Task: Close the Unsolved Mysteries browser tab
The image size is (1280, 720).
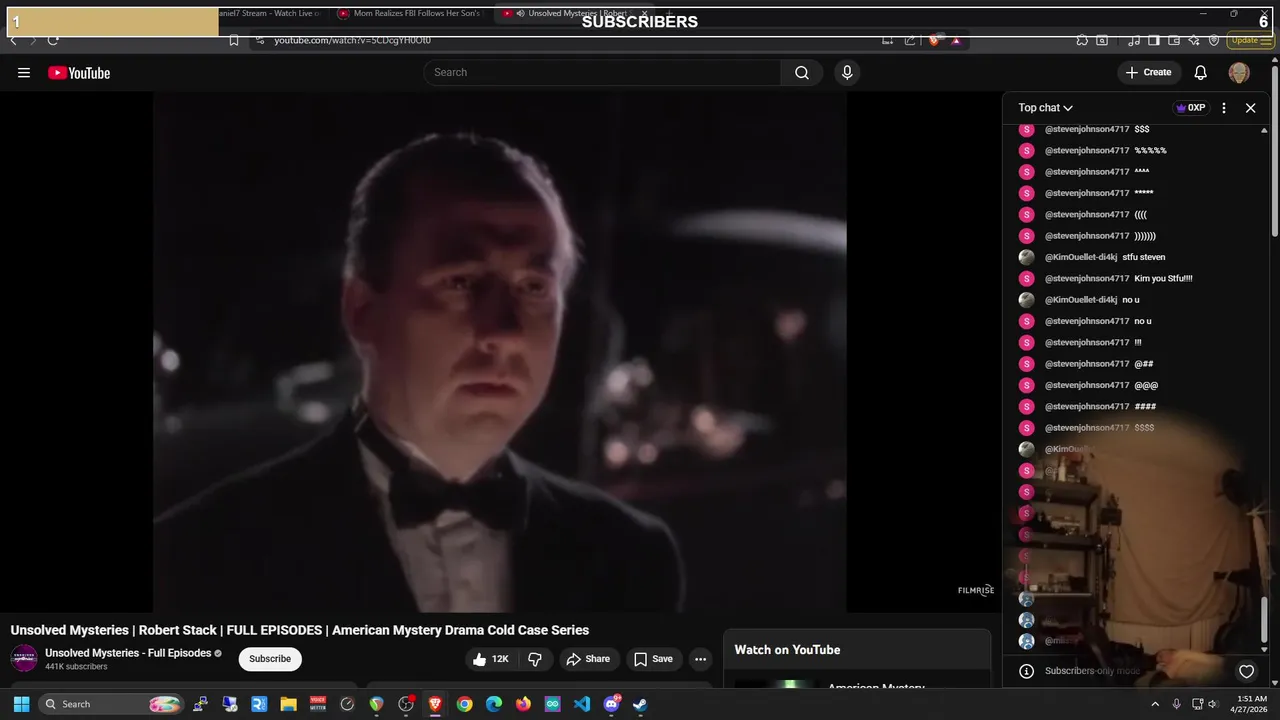Action: coord(645,14)
